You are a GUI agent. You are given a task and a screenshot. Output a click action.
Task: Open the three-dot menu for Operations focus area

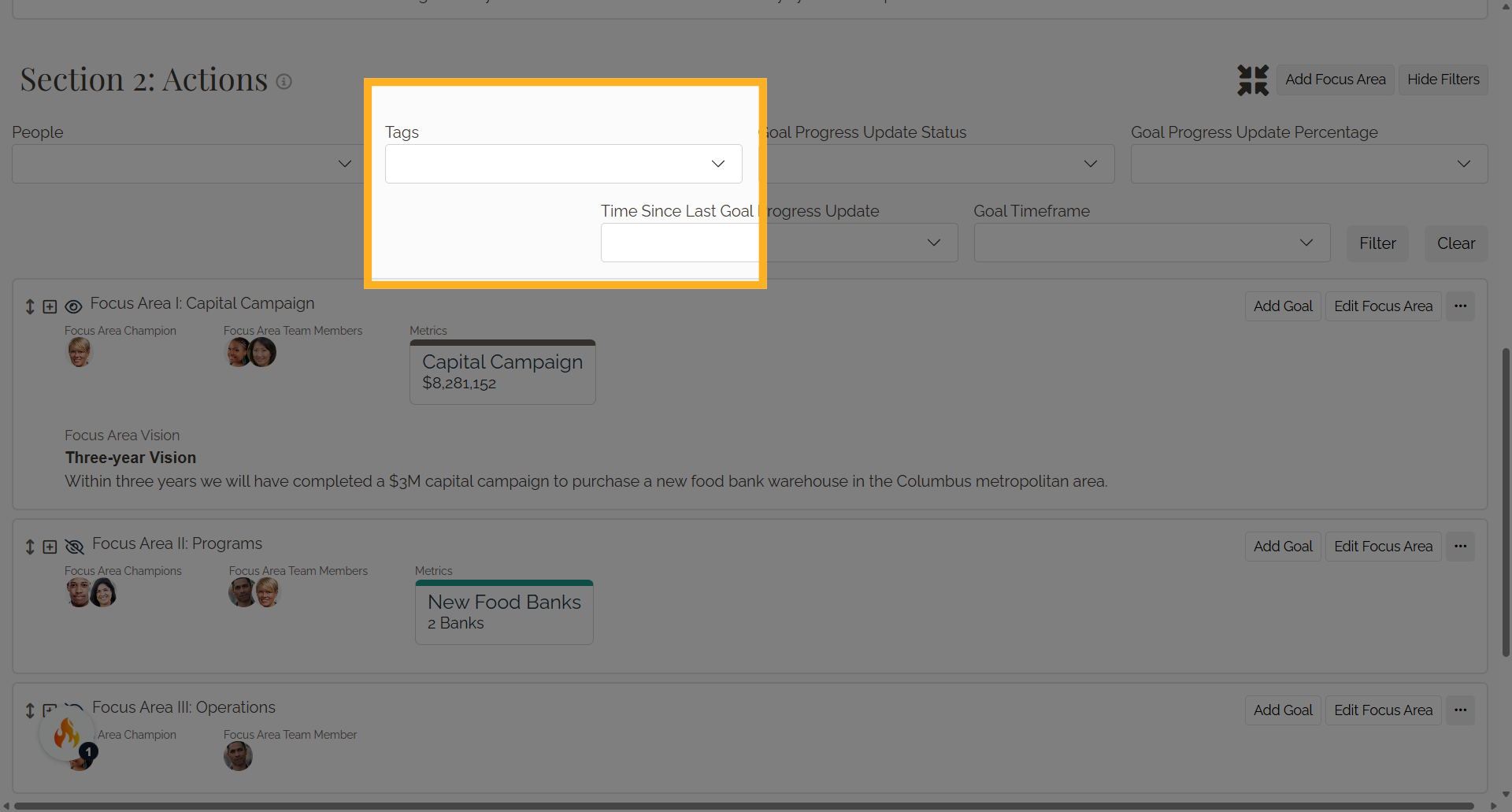point(1460,710)
